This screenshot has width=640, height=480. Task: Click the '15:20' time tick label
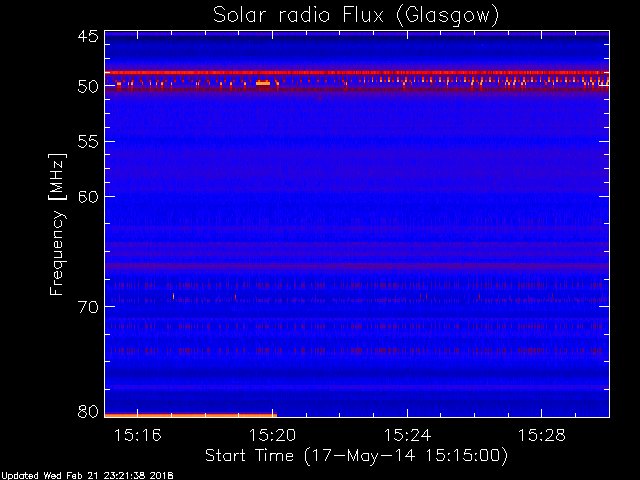272,435
